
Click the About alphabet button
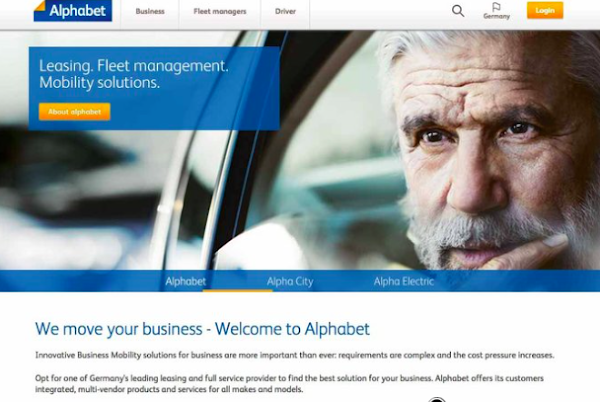coord(75,112)
